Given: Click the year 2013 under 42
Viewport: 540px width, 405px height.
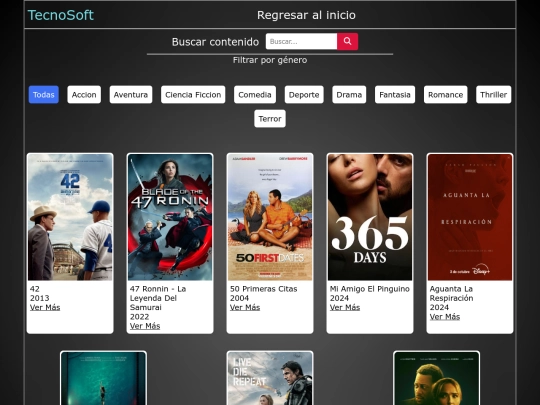Looking at the screenshot, I should click(40, 298).
